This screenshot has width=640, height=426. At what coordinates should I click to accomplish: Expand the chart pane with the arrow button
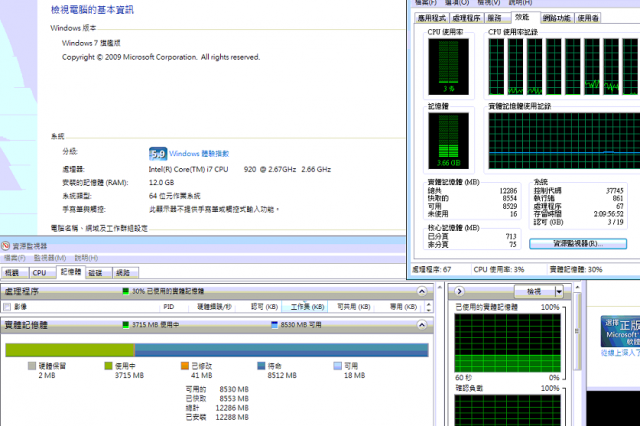(459, 291)
